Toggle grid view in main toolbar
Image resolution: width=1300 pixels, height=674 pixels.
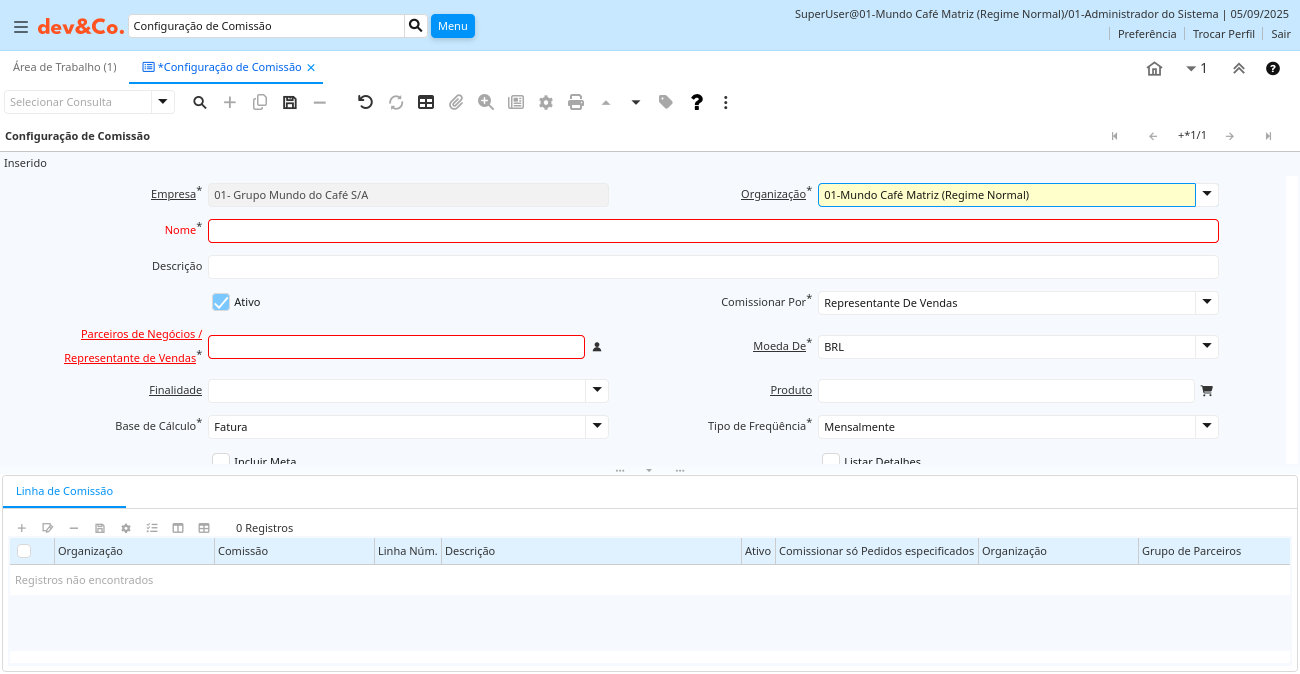point(426,102)
